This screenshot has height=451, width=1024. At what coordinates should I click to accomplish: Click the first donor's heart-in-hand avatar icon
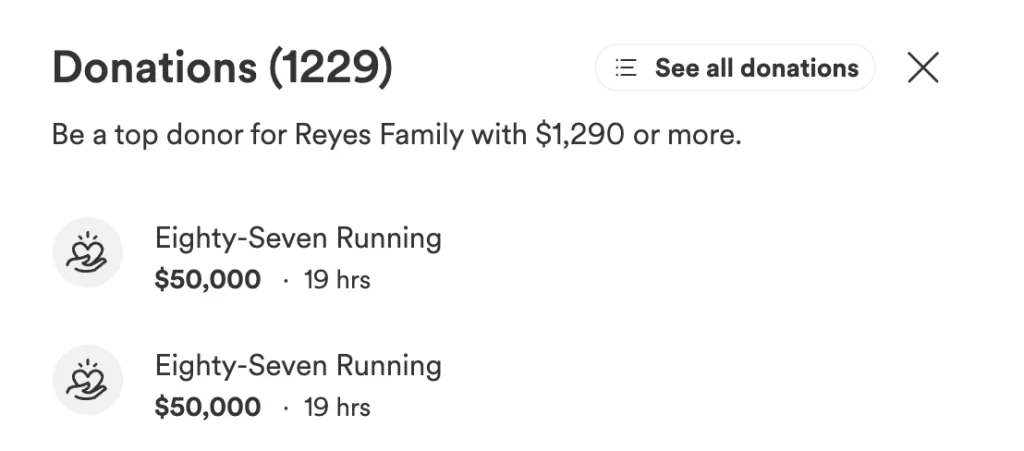[x=87, y=253]
